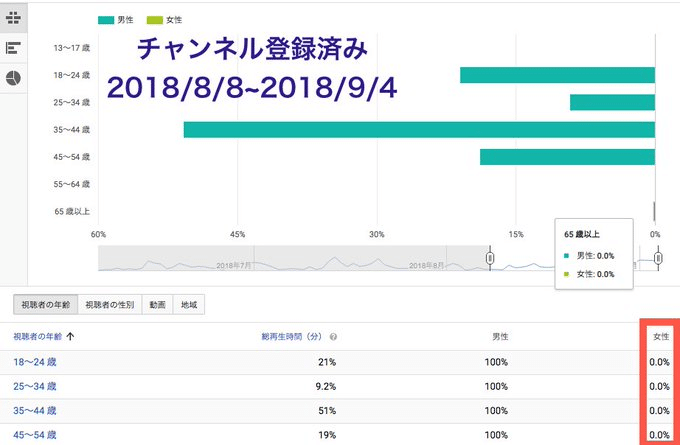Switch to the grouped dots chart view icon
Image resolution: width=680 pixels, height=445 pixels.
point(14,18)
